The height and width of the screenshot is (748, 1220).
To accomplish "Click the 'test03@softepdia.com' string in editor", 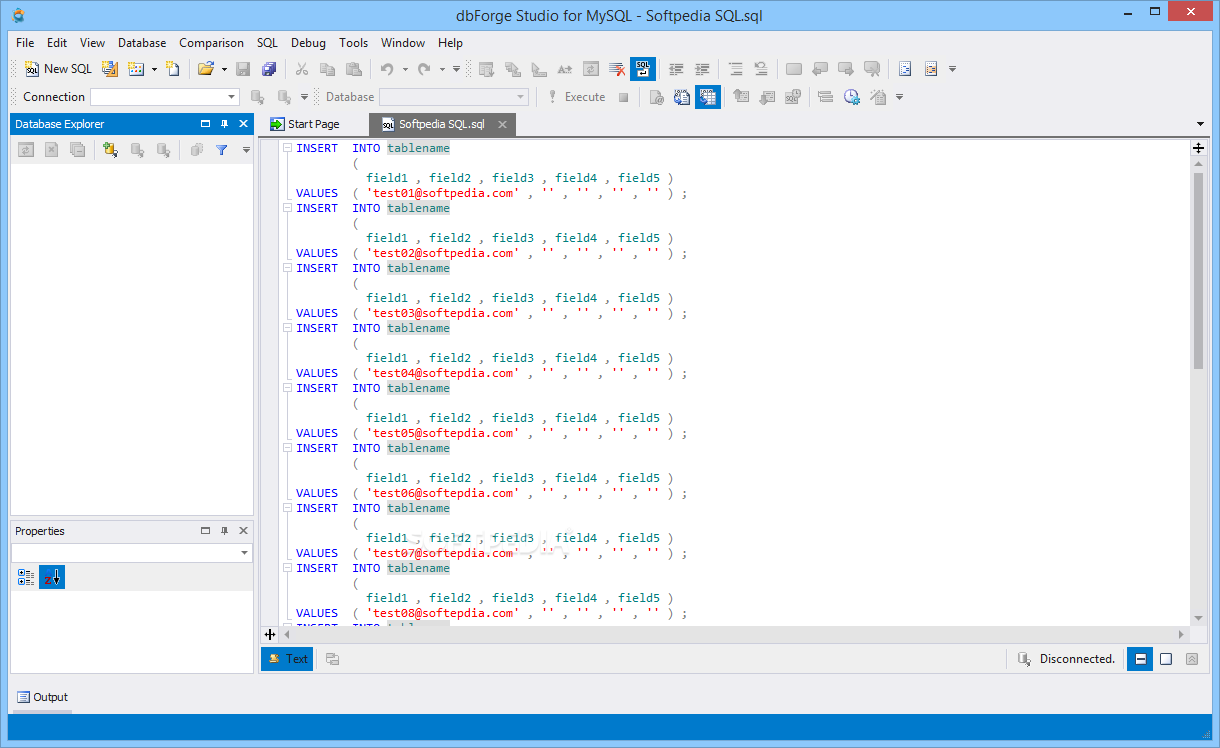I will 443,313.
